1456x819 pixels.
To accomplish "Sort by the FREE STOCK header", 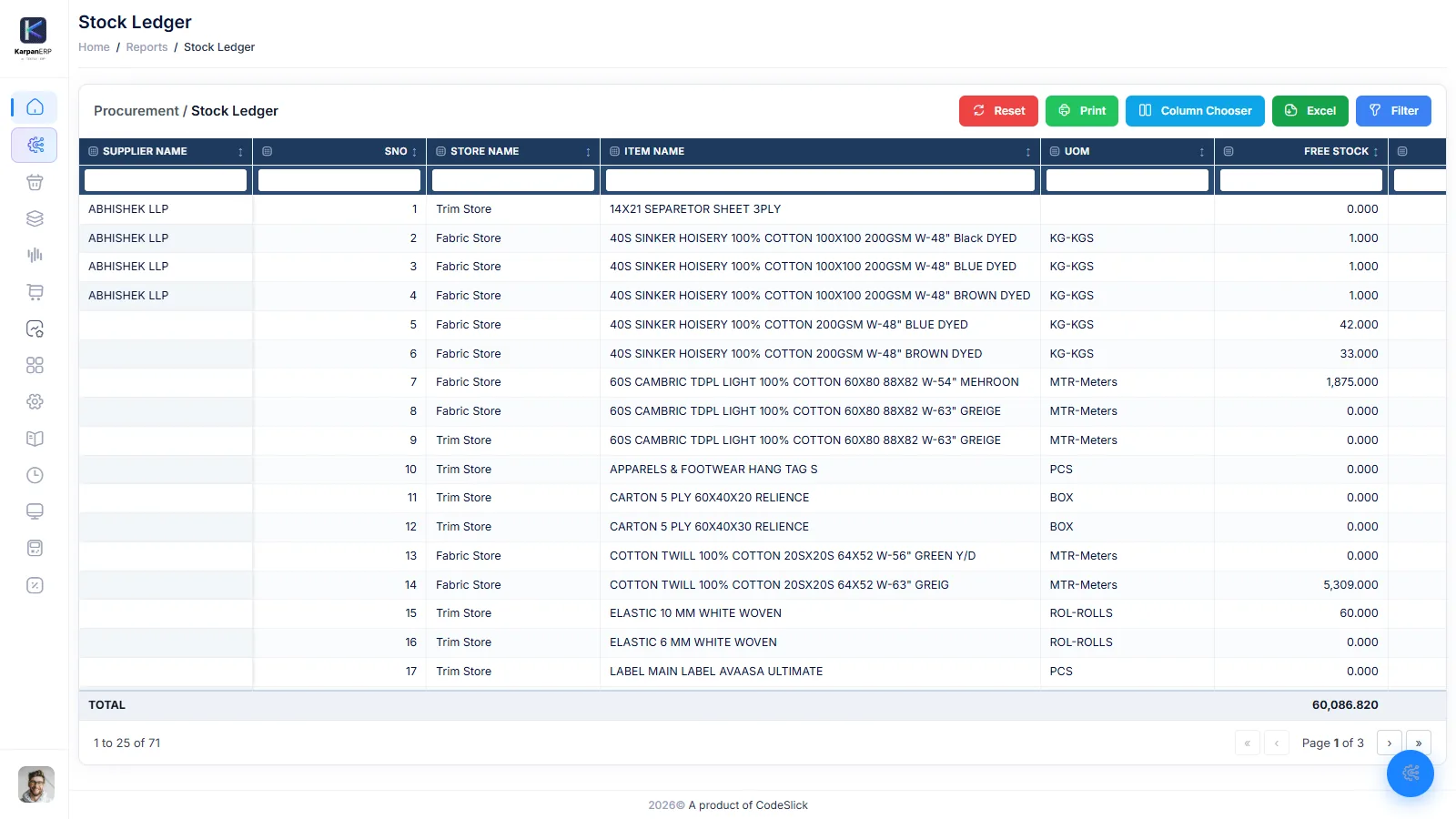I will (x=1336, y=151).
